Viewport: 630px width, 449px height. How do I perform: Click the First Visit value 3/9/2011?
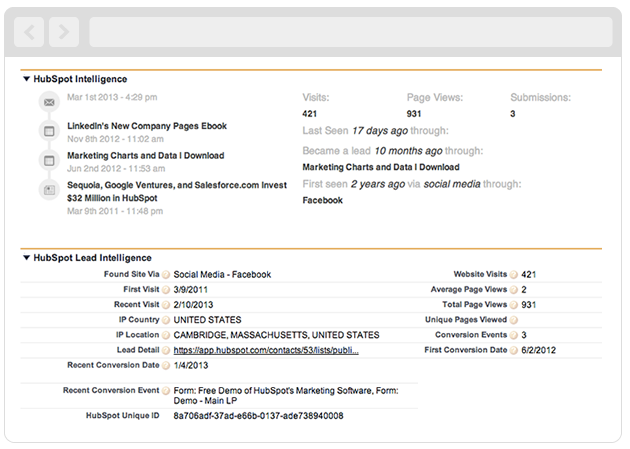click(190, 290)
